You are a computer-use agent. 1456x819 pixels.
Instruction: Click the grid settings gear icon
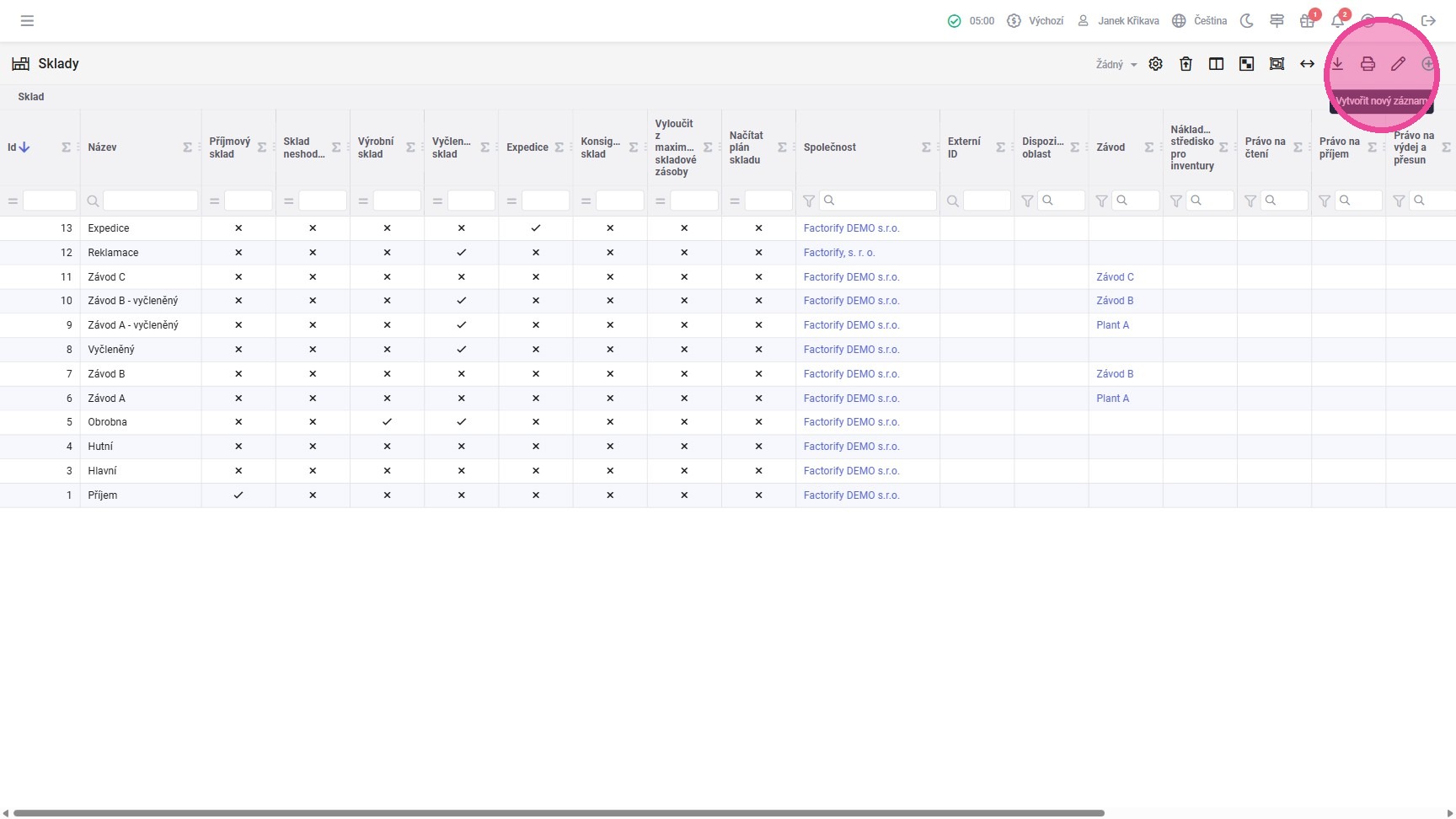(x=1155, y=64)
